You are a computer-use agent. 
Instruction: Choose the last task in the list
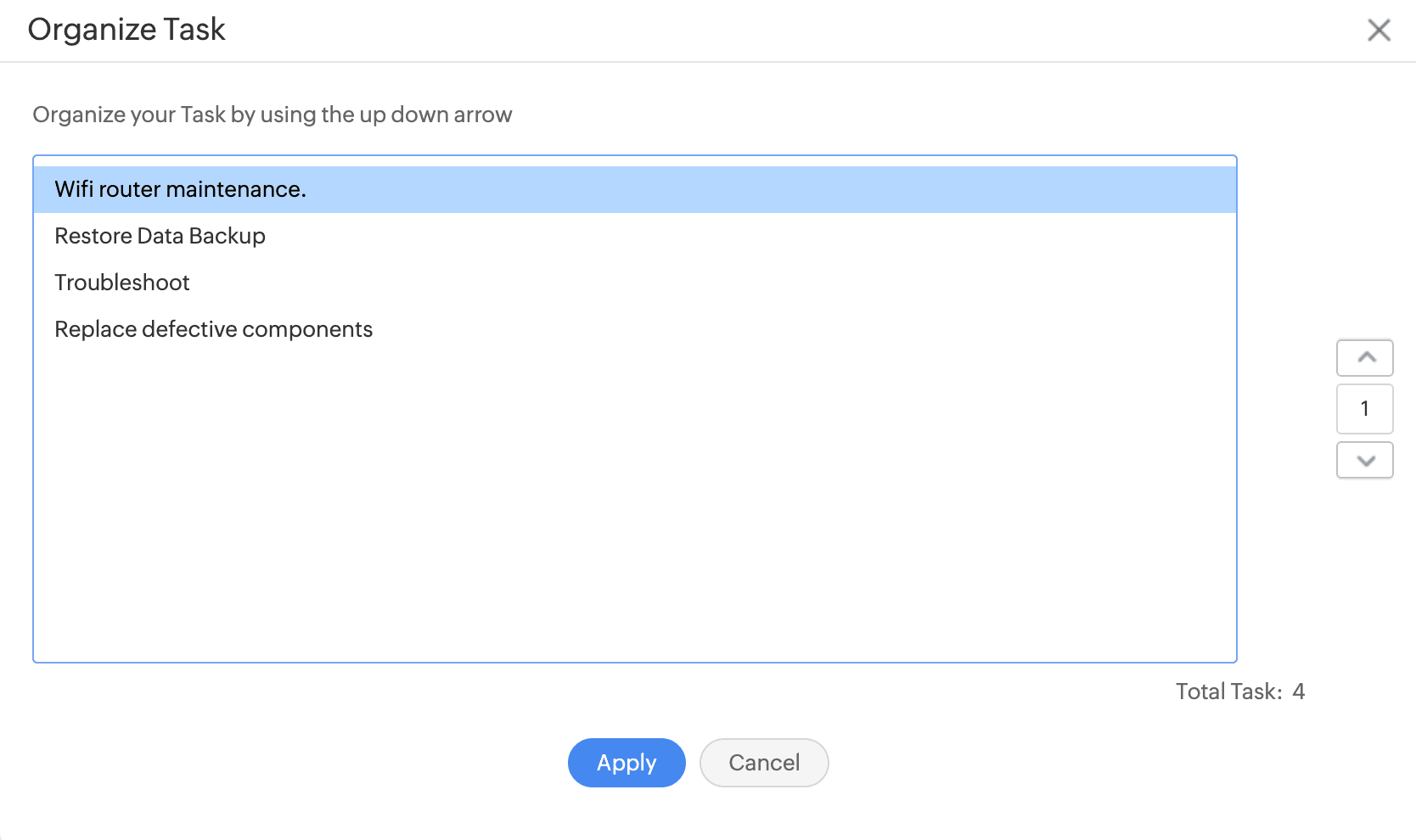point(214,329)
